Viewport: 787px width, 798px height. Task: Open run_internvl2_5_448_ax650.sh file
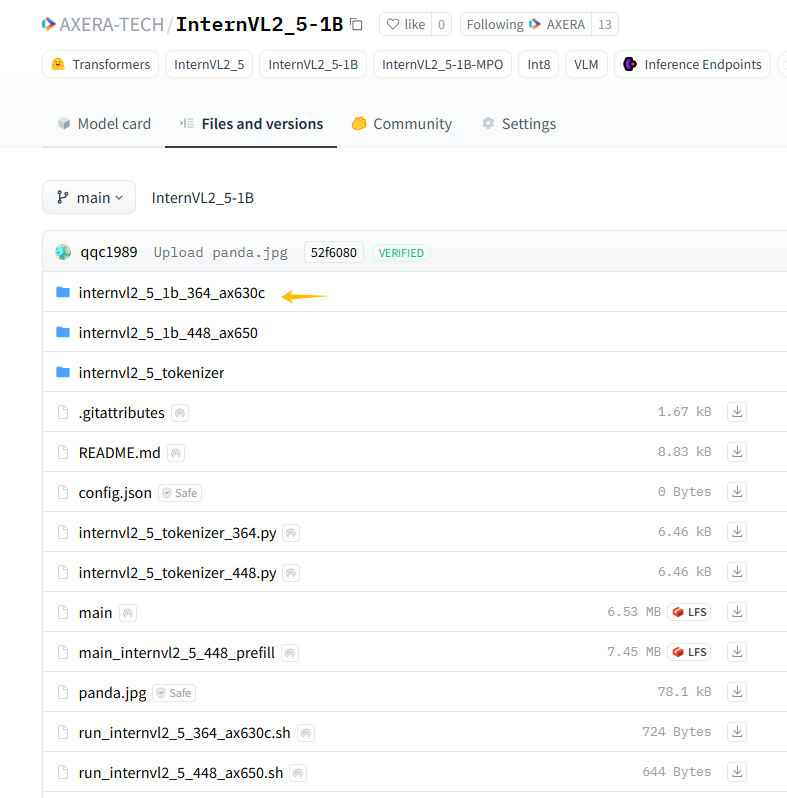point(181,773)
